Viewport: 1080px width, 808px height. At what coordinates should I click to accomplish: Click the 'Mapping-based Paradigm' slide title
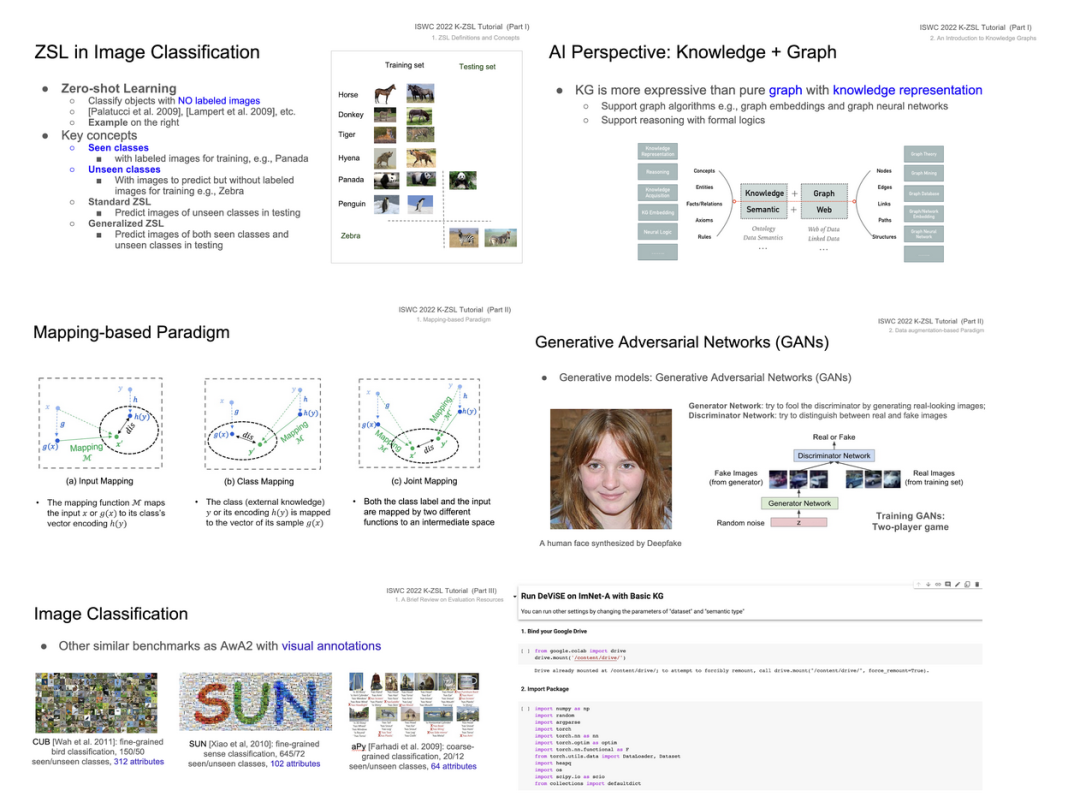click(132, 333)
